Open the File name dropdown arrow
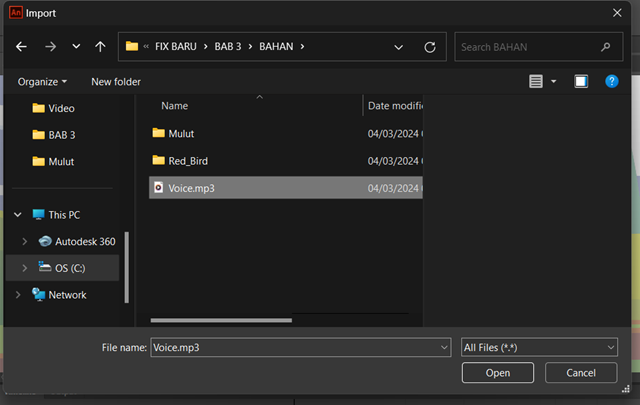Screen dimensions: 640x405 coord(444,347)
